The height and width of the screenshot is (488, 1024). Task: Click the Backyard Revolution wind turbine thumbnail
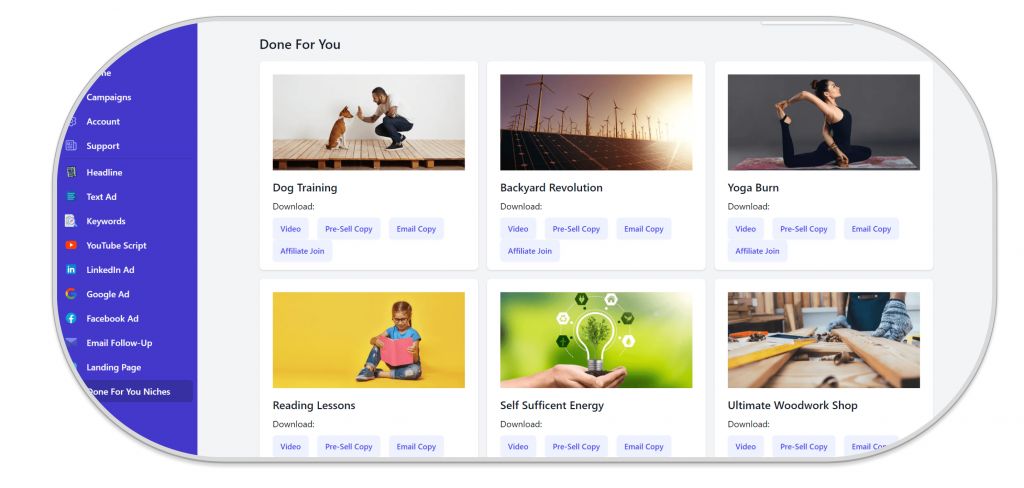[x=596, y=122]
